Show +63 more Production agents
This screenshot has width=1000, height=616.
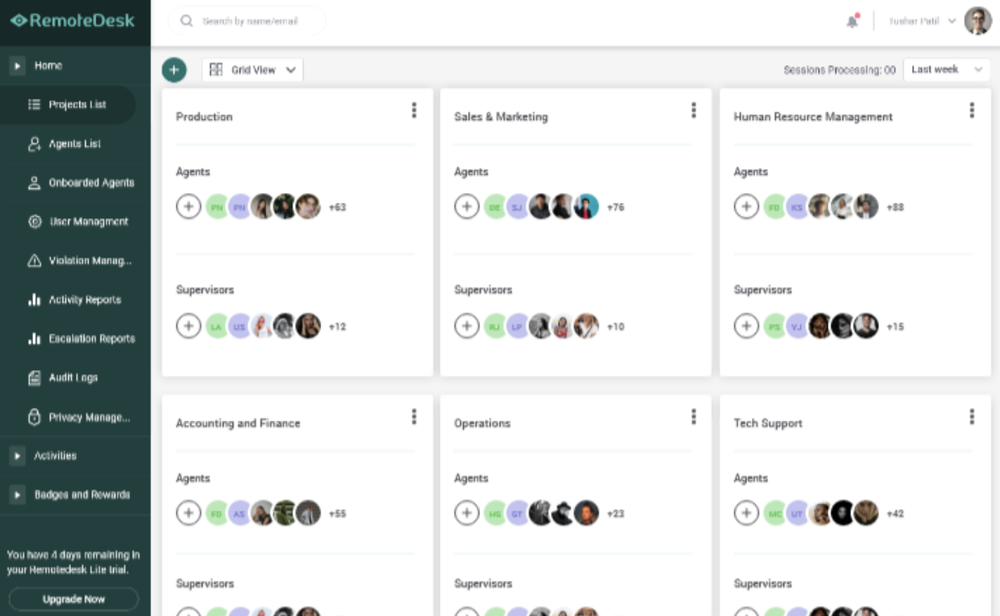[337, 208]
